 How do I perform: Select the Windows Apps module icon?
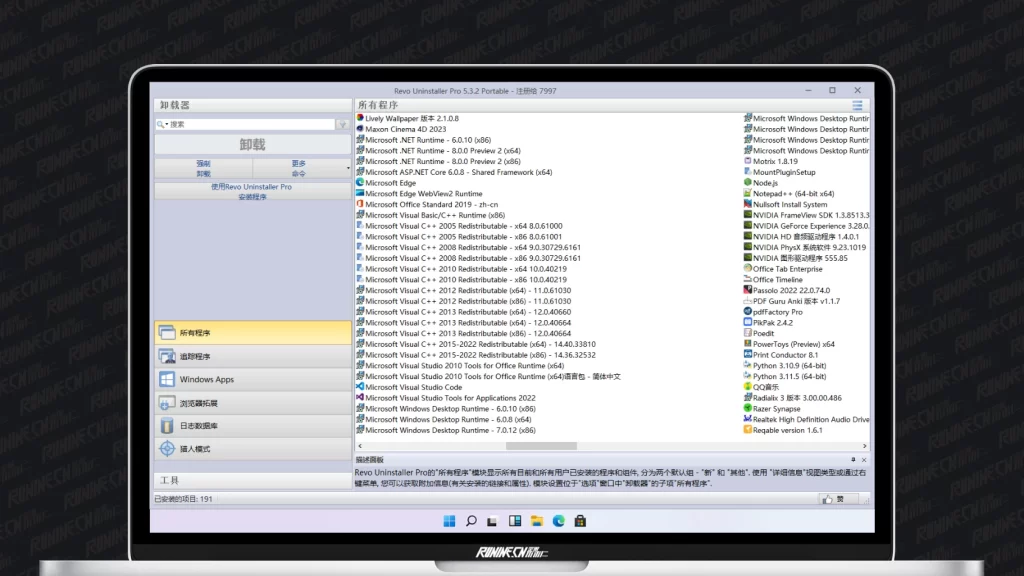(x=168, y=380)
